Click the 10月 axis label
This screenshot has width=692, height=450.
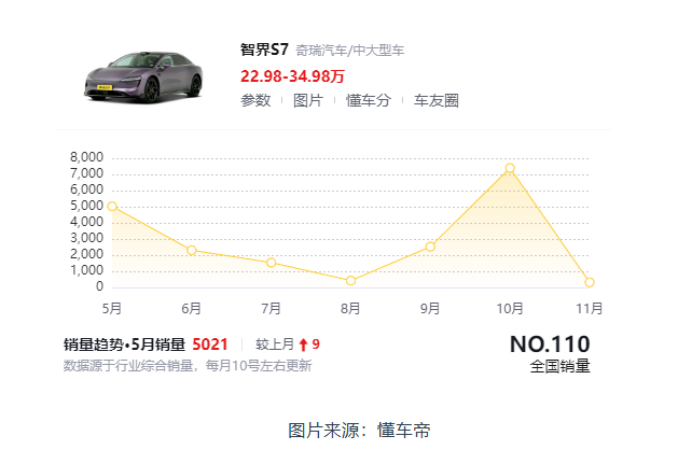point(510,308)
